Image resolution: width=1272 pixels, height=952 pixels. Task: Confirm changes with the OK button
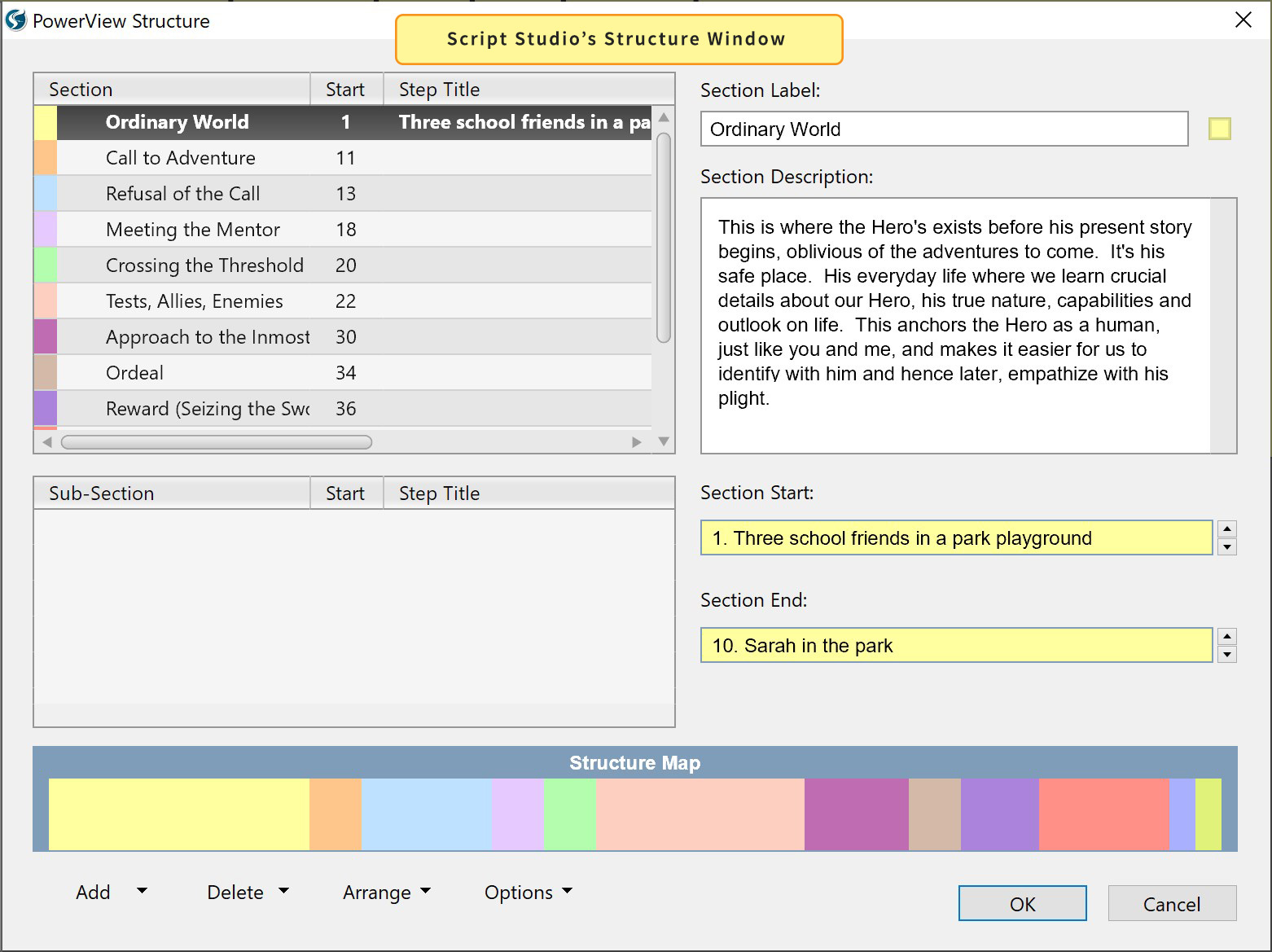point(1022,903)
